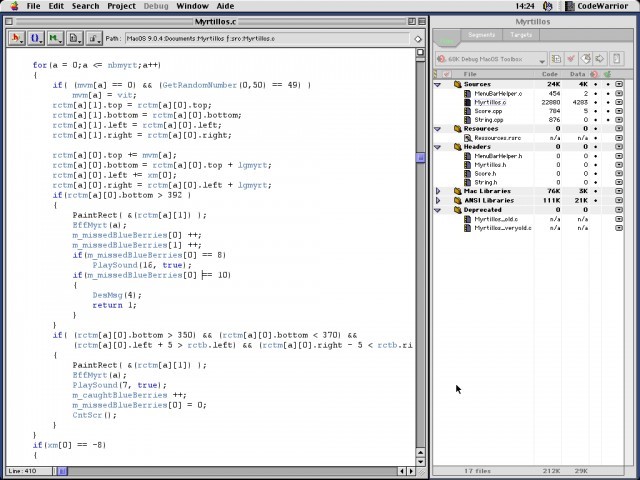
Task: Click the split pane icon above the editor scrollbar
Action: pyautogui.click(x=420, y=52)
